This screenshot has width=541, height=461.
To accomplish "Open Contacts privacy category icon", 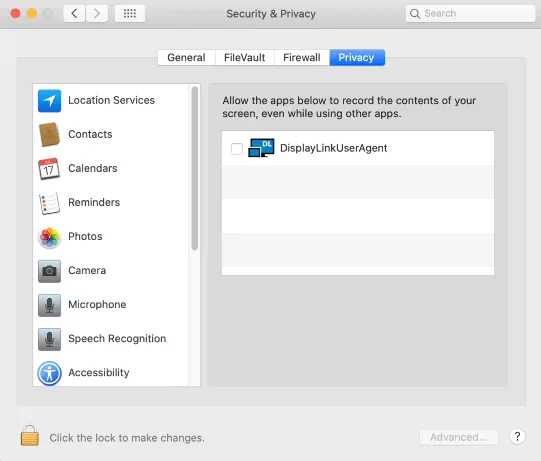I will coord(49,135).
